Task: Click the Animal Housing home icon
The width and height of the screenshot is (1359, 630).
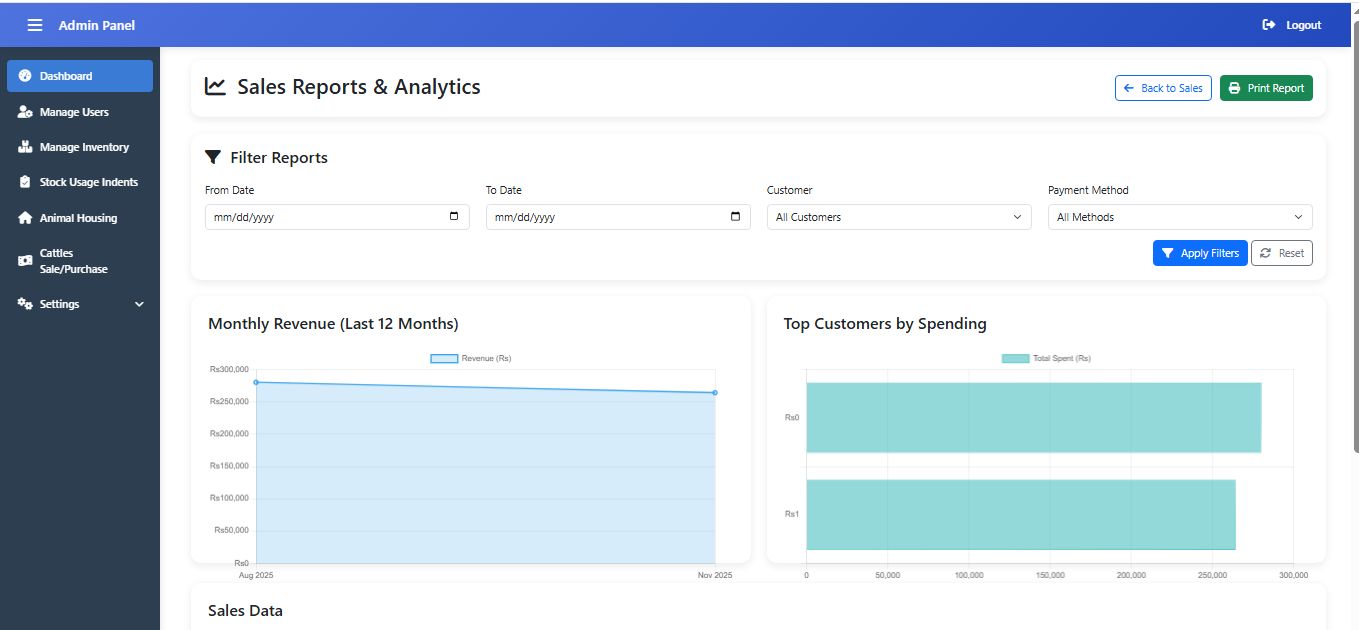Action: tap(25, 218)
